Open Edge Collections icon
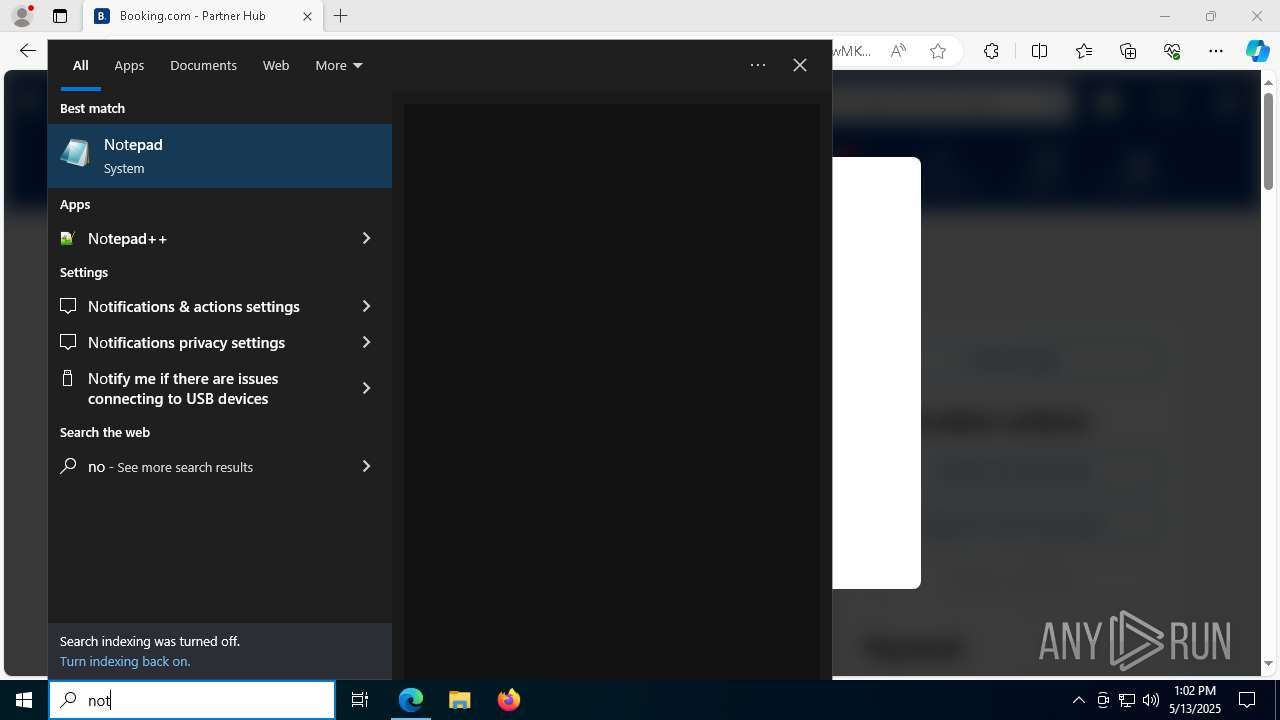The width and height of the screenshot is (1280, 720). (1128, 51)
